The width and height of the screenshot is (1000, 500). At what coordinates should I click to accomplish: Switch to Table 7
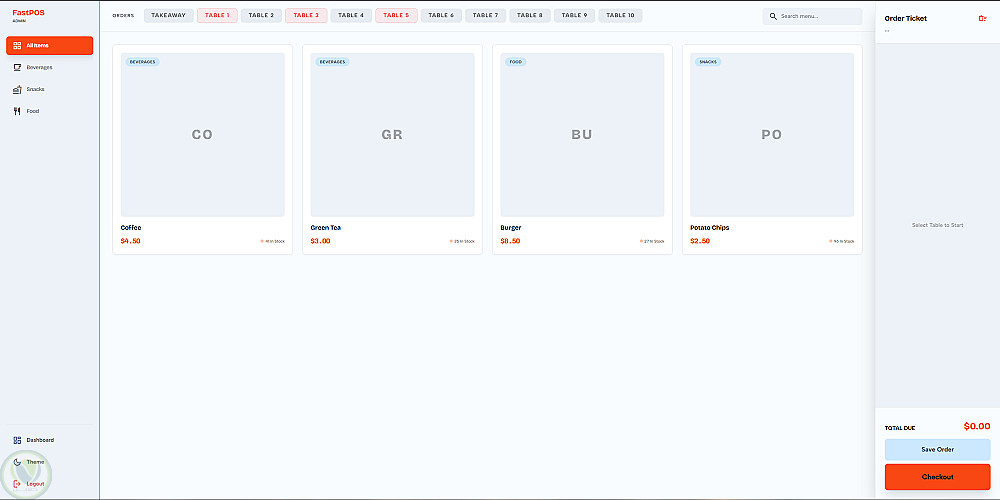point(485,15)
